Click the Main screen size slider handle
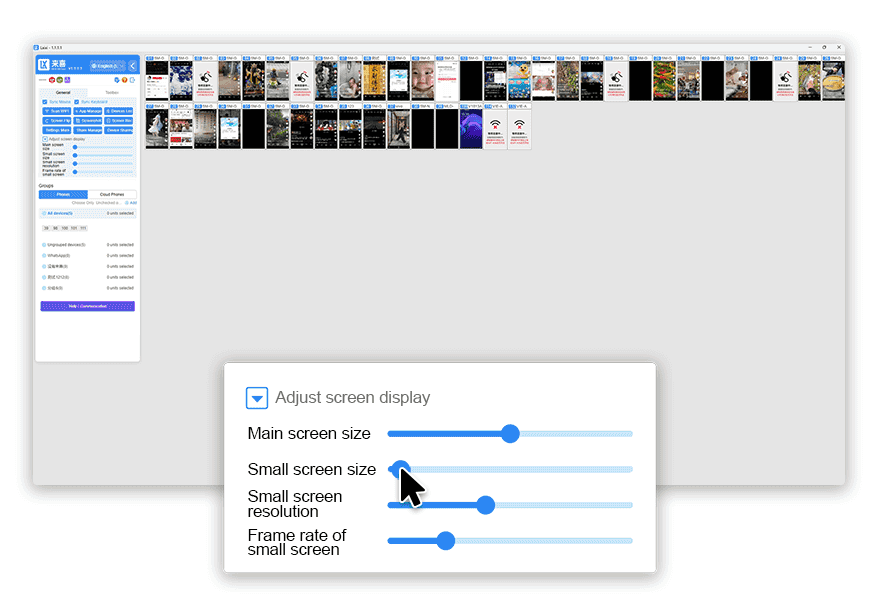The height and width of the screenshot is (608, 880). pyautogui.click(x=510, y=434)
